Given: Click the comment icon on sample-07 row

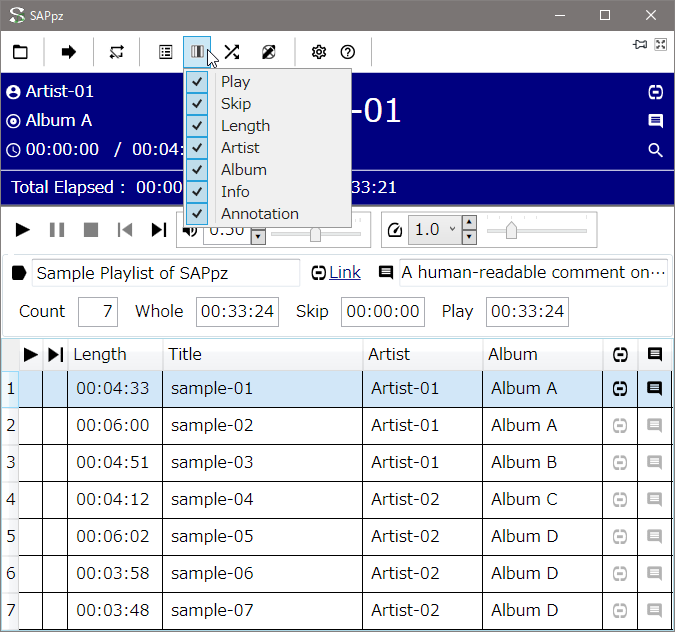Looking at the screenshot, I should (654, 610).
